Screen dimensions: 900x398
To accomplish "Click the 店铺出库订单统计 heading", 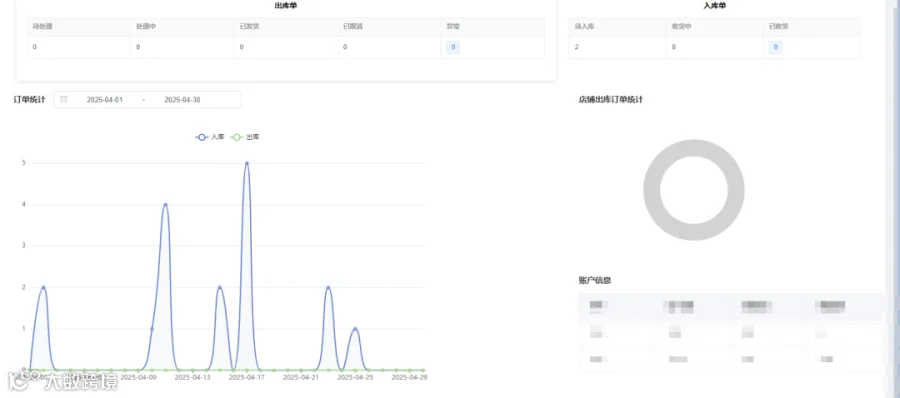I will pos(611,99).
